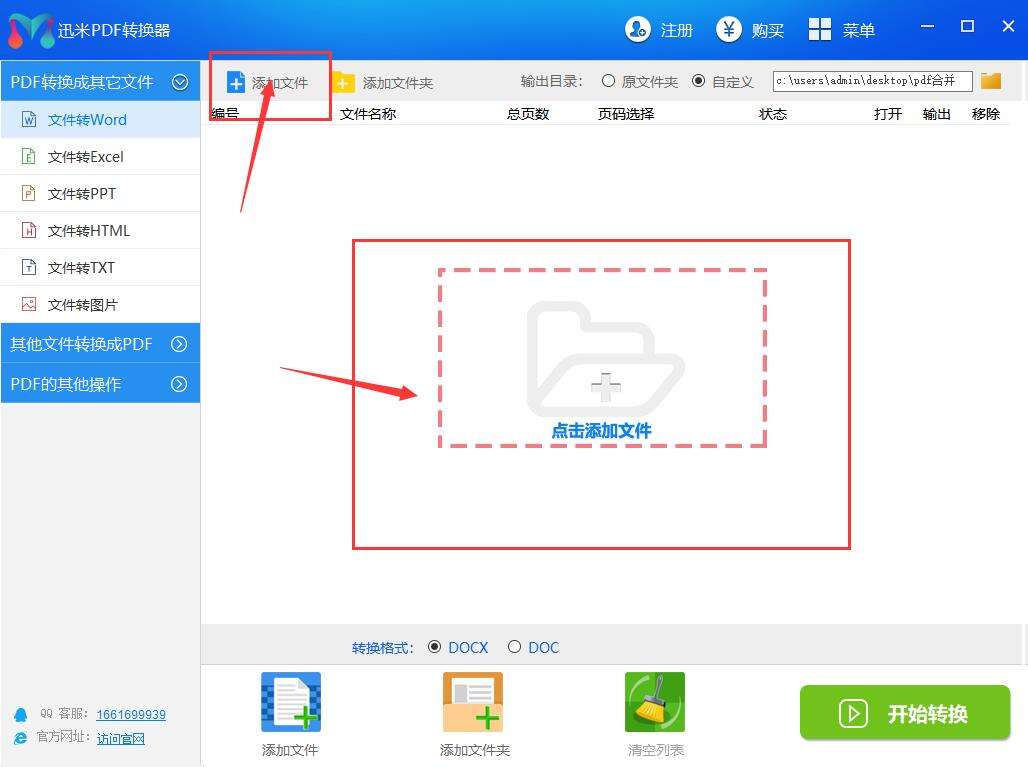Click the 总页数 column header

(528, 114)
